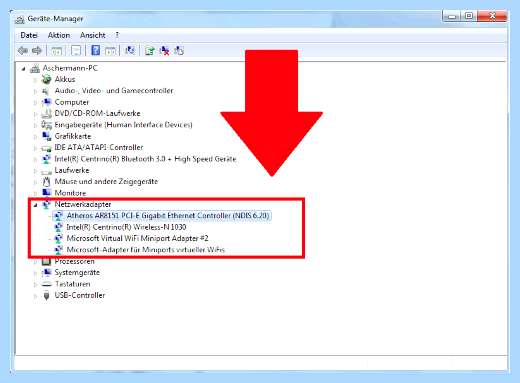Expand the Laufwerke category
520x383 pixels.
(35, 171)
